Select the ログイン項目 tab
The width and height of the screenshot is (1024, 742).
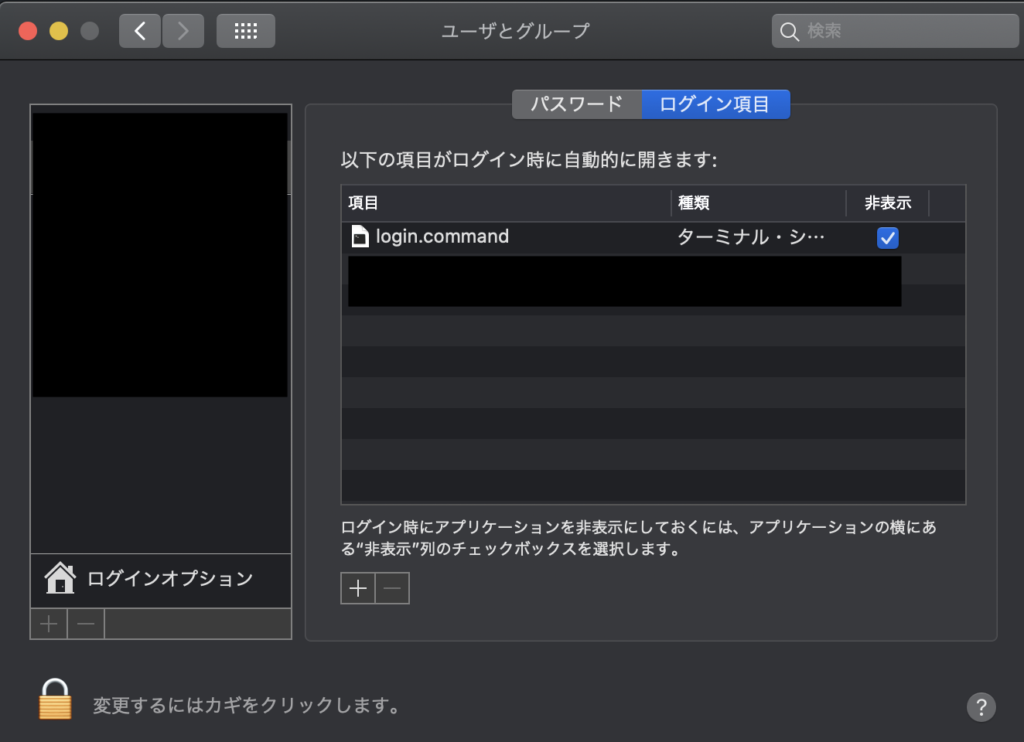coord(715,104)
